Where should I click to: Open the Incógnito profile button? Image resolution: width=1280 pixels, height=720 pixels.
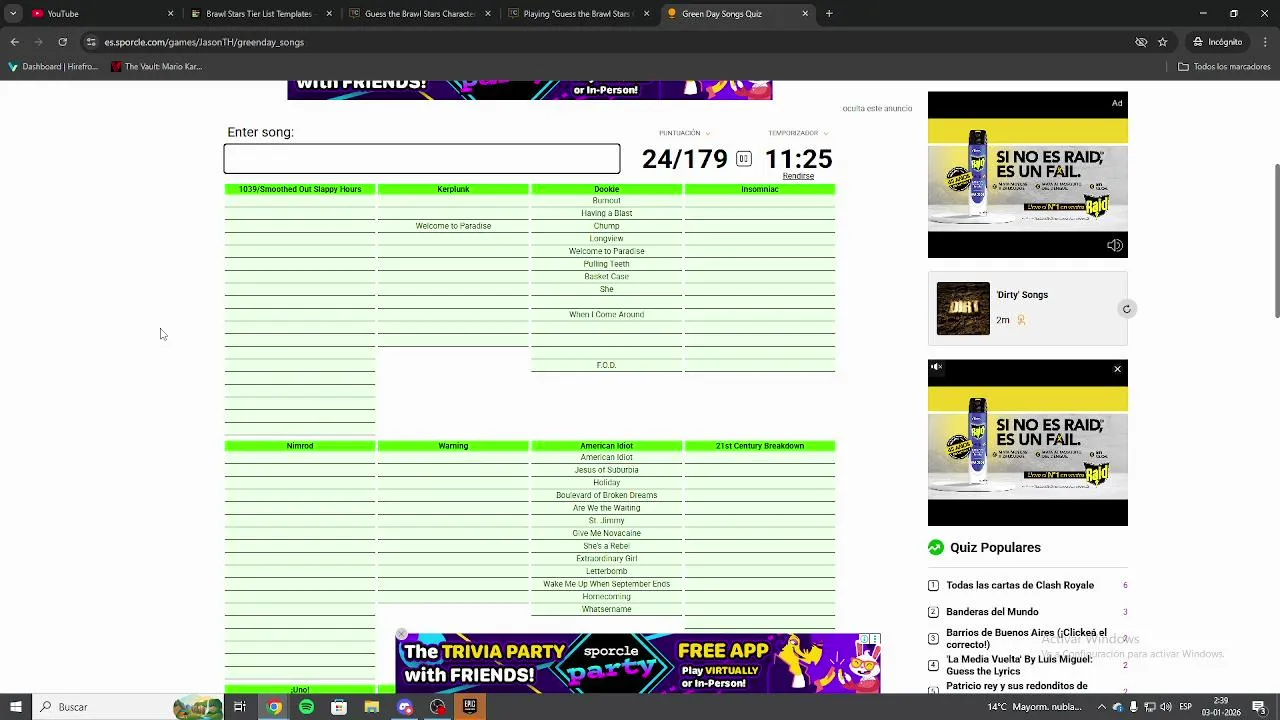point(1217,42)
